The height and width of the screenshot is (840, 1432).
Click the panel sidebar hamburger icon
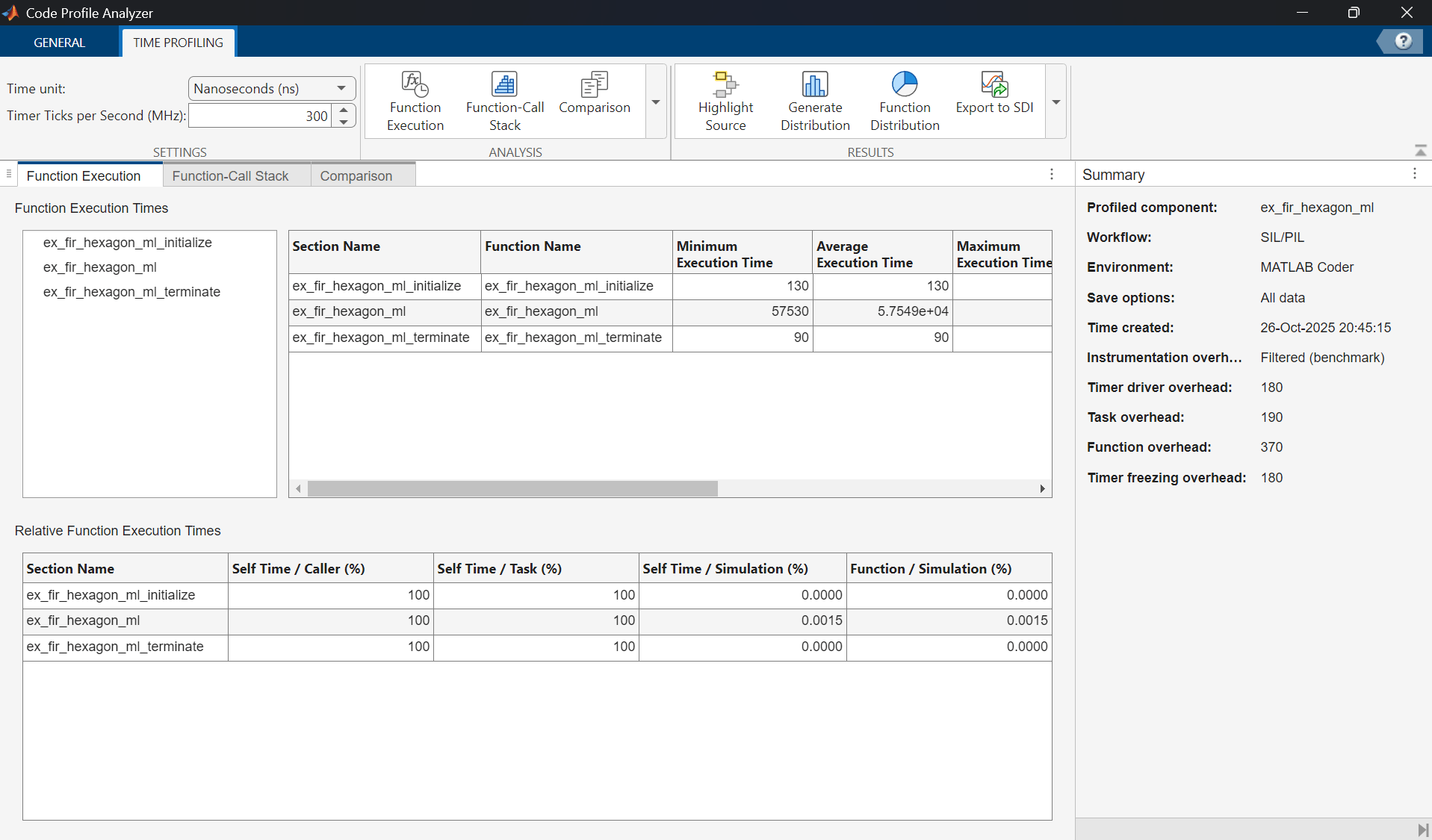click(7, 174)
